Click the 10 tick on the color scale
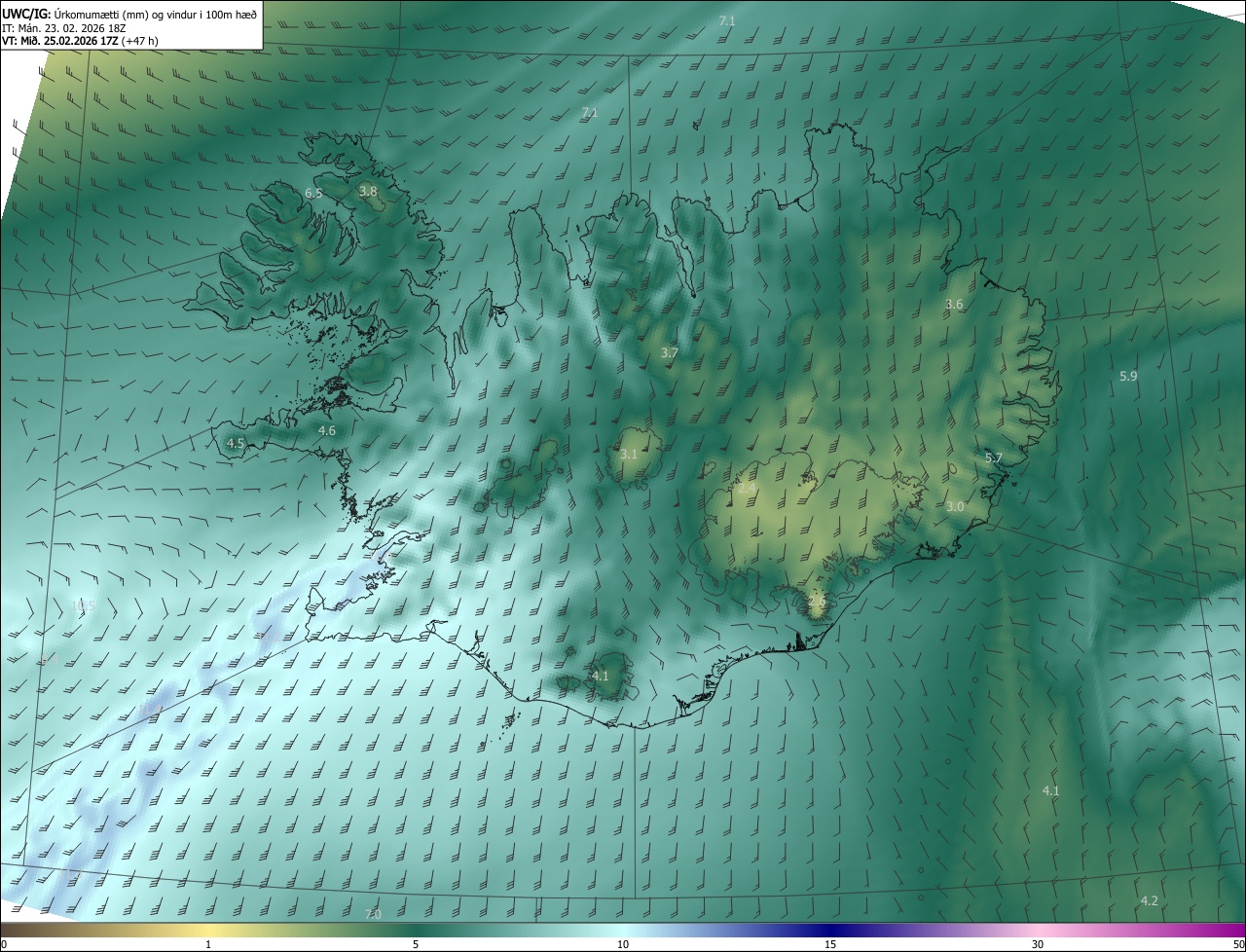Viewport: 1246px width, 952px height. point(623,944)
